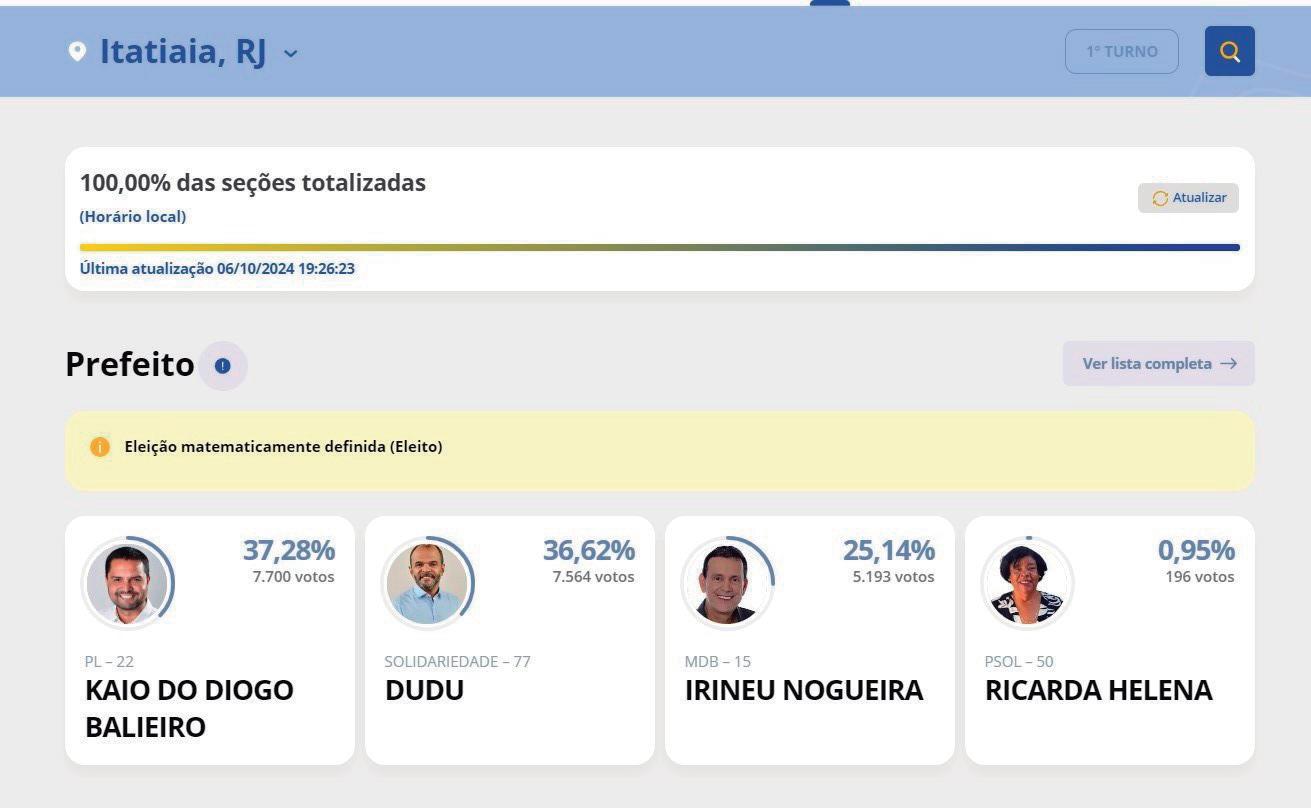Click the IRINEU NOGUEIRA candidate name
Image resolution: width=1311 pixels, height=808 pixels.
[804, 690]
